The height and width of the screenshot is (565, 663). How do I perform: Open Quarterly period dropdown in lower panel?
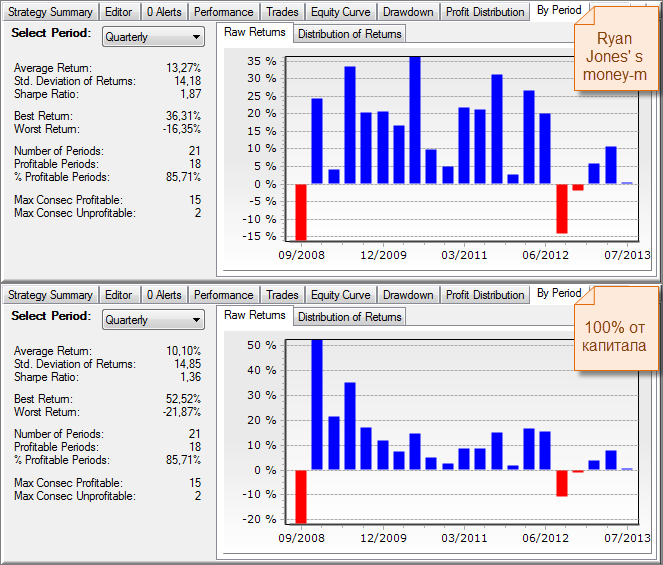[153, 320]
